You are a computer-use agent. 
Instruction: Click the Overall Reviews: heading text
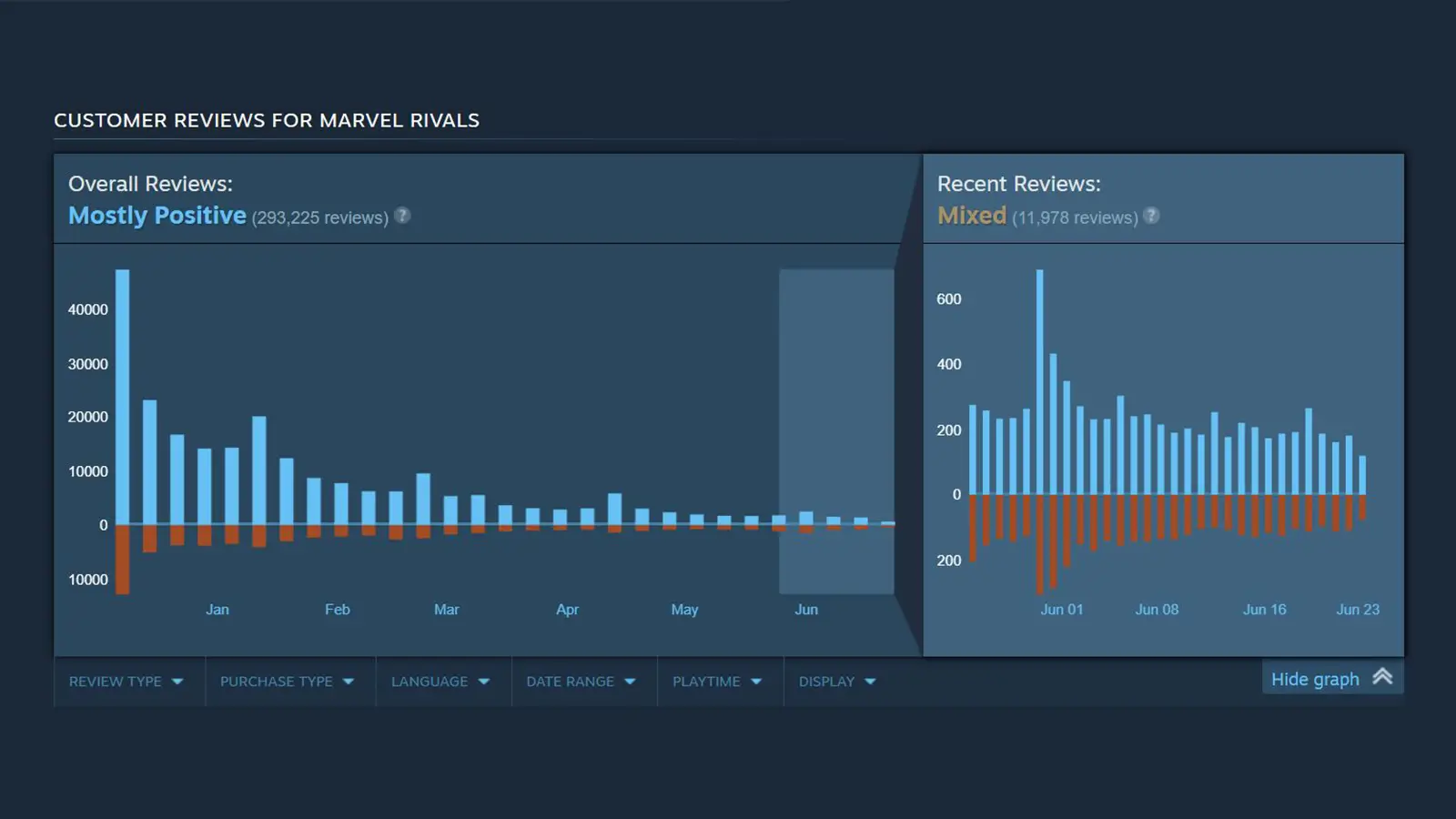click(150, 184)
